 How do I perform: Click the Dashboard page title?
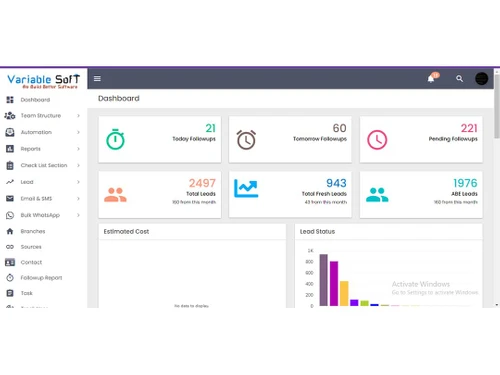119,98
